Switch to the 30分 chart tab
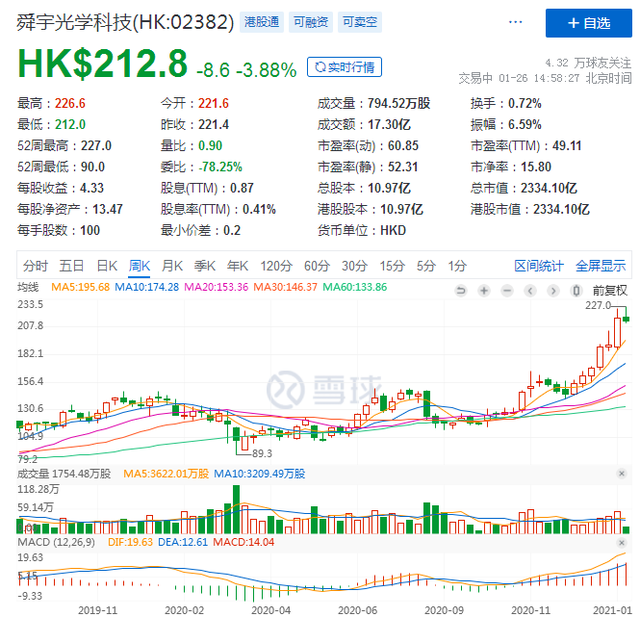This screenshot has height=617, width=640. (354, 266)
